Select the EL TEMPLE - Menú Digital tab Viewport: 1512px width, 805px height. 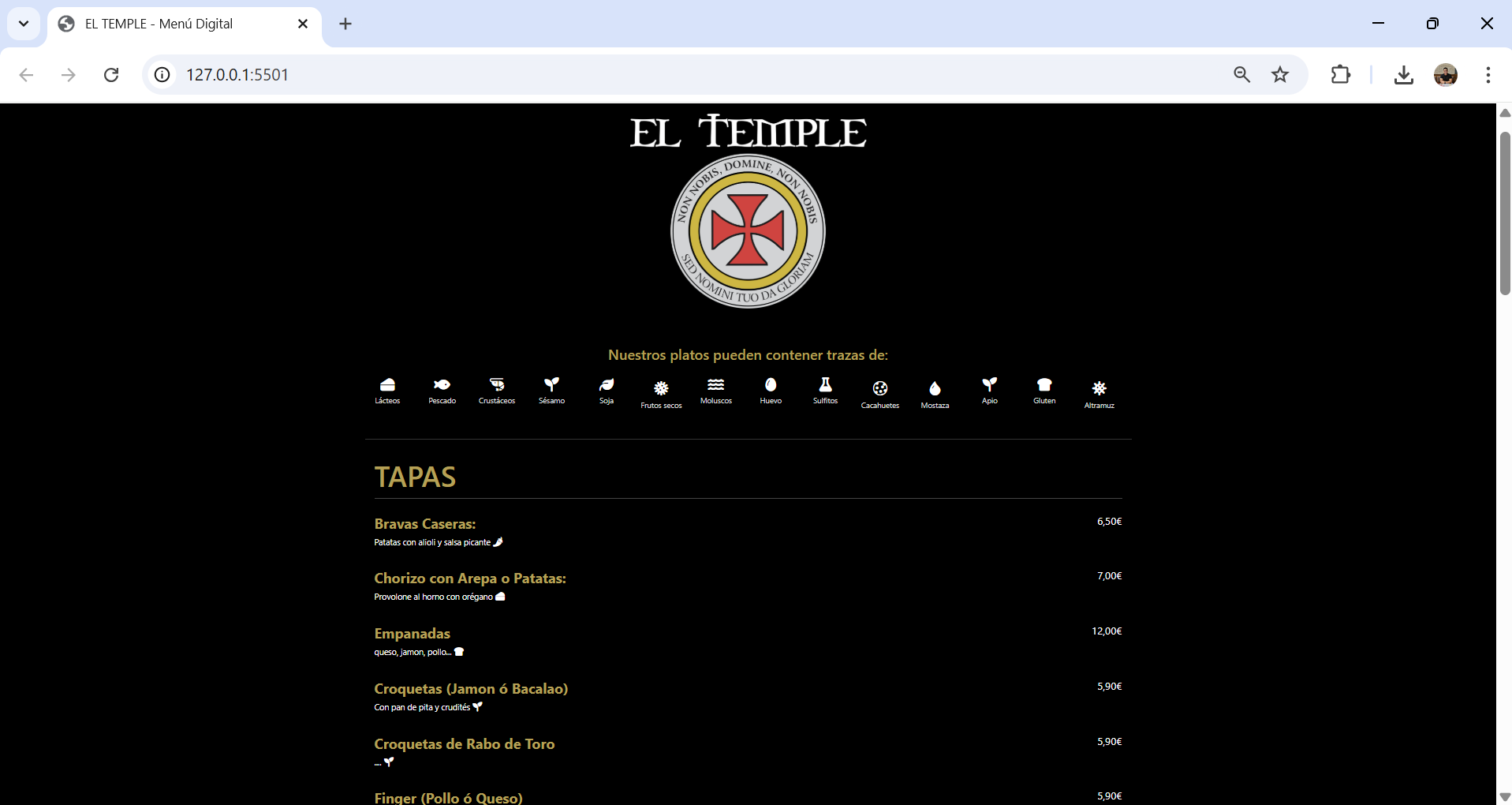click(x=185, y=24)
